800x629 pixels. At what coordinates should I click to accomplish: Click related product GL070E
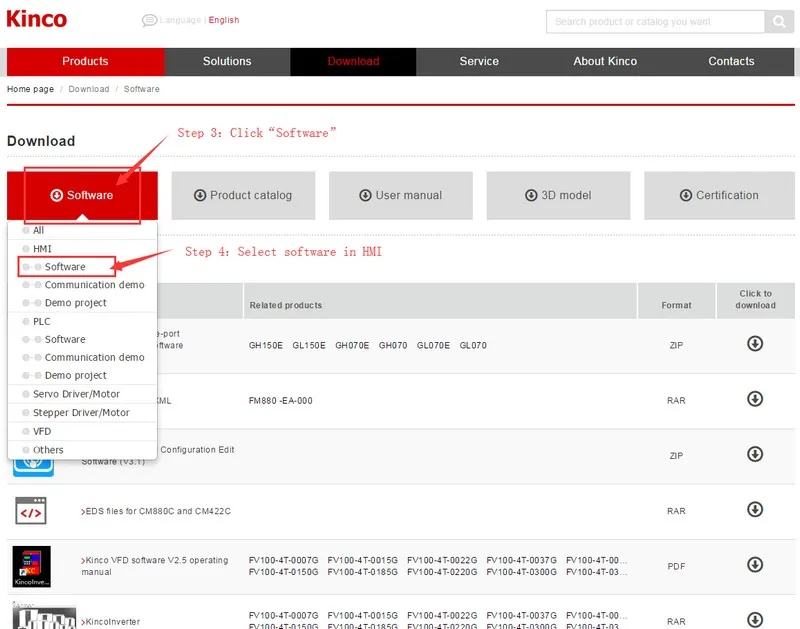coord(433,345)
